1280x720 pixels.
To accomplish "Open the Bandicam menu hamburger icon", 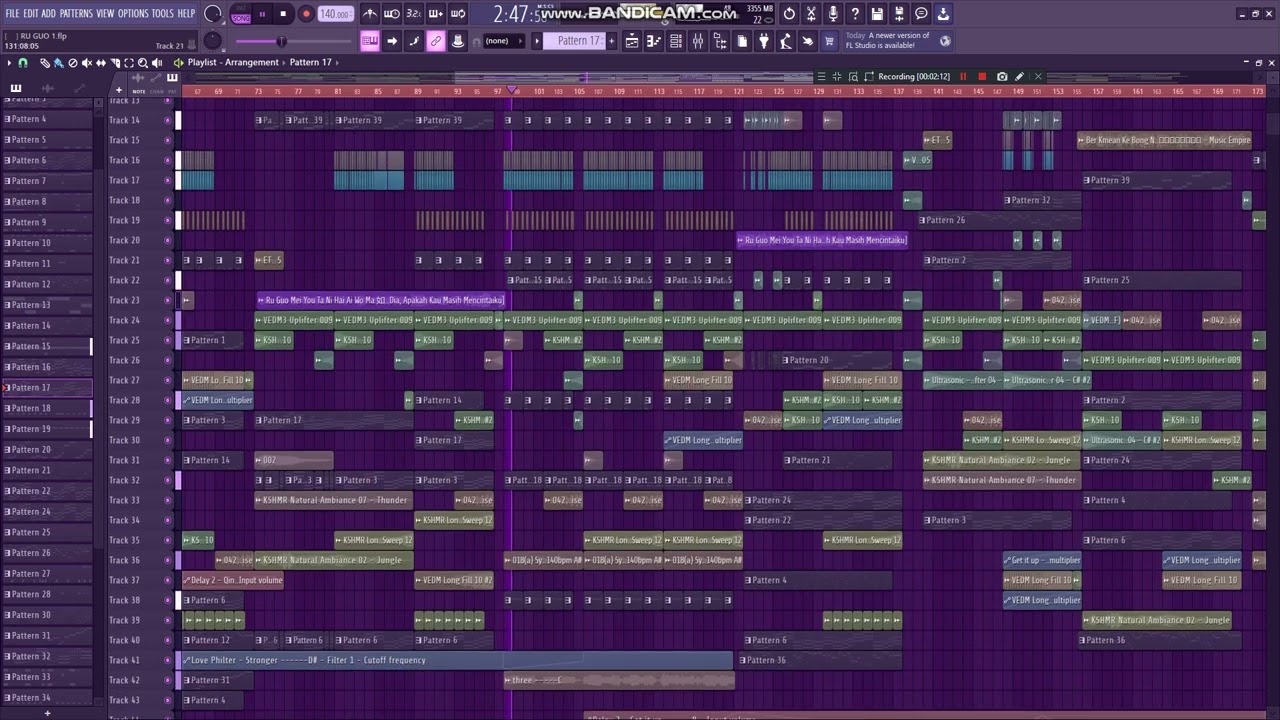I will pyautogui.click(x=821, y=76).
